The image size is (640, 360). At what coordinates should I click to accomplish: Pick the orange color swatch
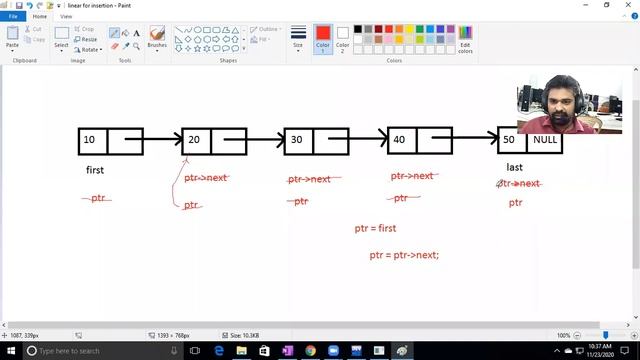click(399, 29)
